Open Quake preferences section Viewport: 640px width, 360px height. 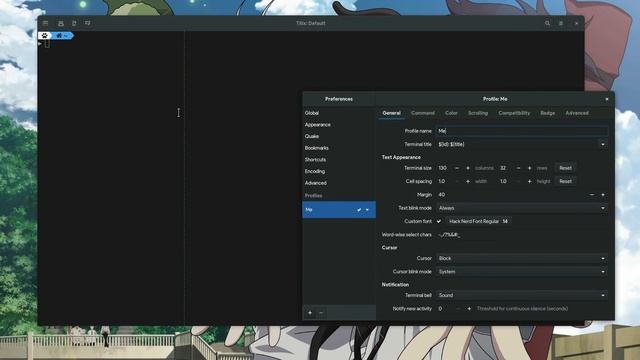[x=339, y=136]
